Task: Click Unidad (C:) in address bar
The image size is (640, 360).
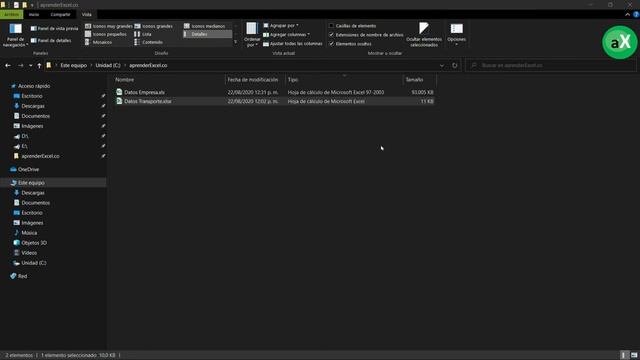Action: tap(108, 65)
